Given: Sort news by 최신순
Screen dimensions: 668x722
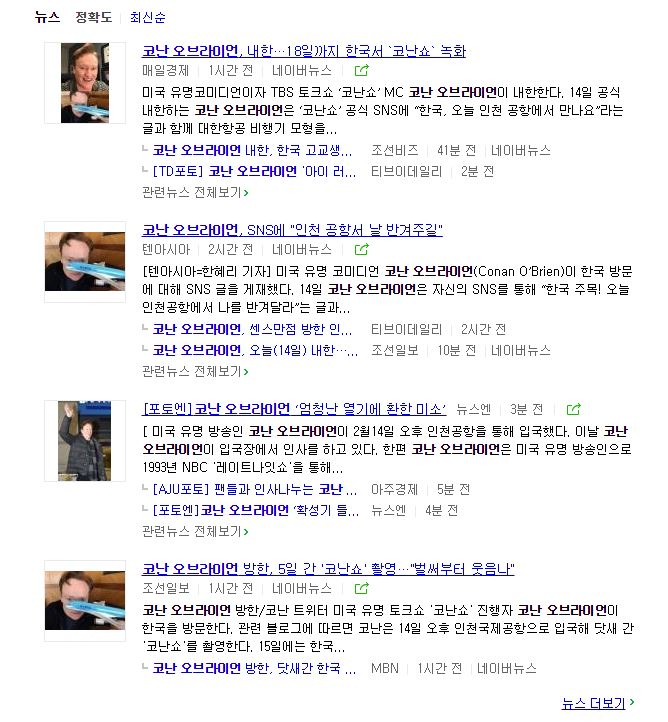Looking at the screenshot, I should pyautogui.click(x=147, y=17).
